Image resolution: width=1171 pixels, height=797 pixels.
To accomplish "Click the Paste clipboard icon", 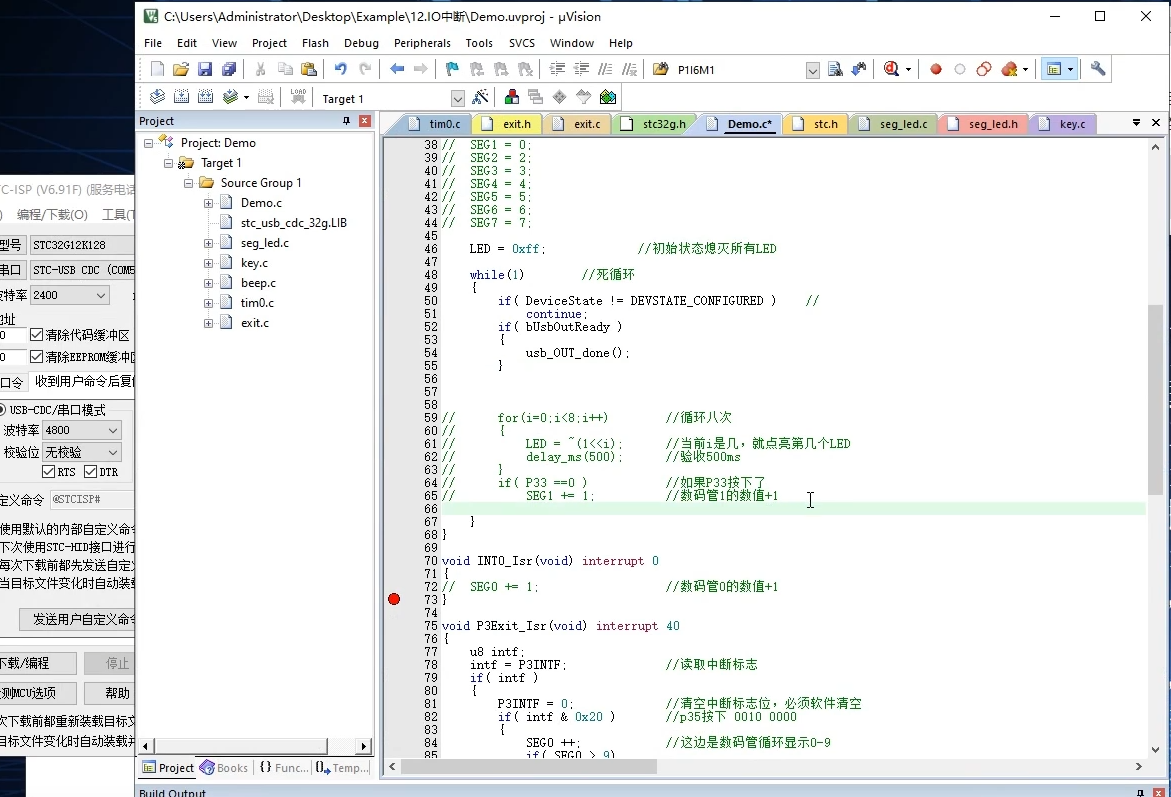I will (x=308, y=69).
